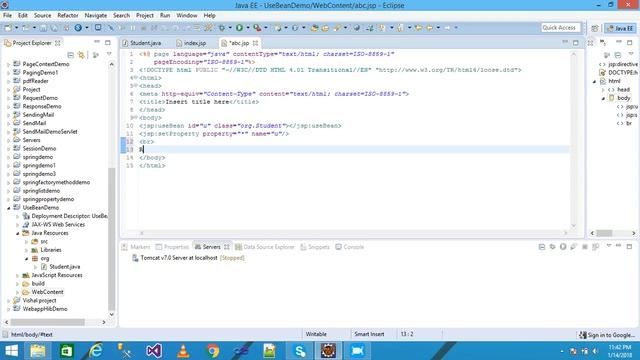Screen dimensions: 640x360
Task: Open the Data Source Explorer tab
Action: pos(264,247)
